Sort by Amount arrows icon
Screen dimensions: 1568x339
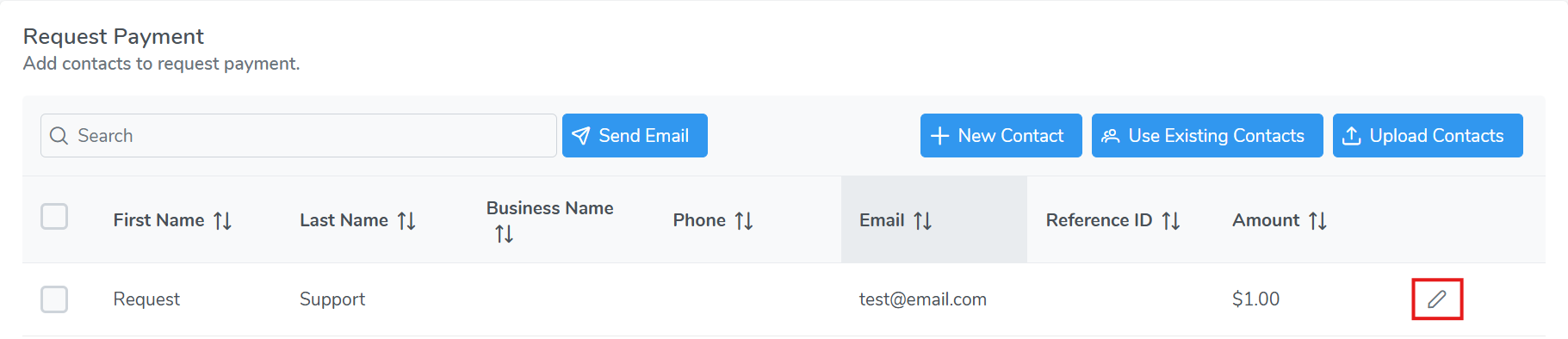pos(1318,221)
